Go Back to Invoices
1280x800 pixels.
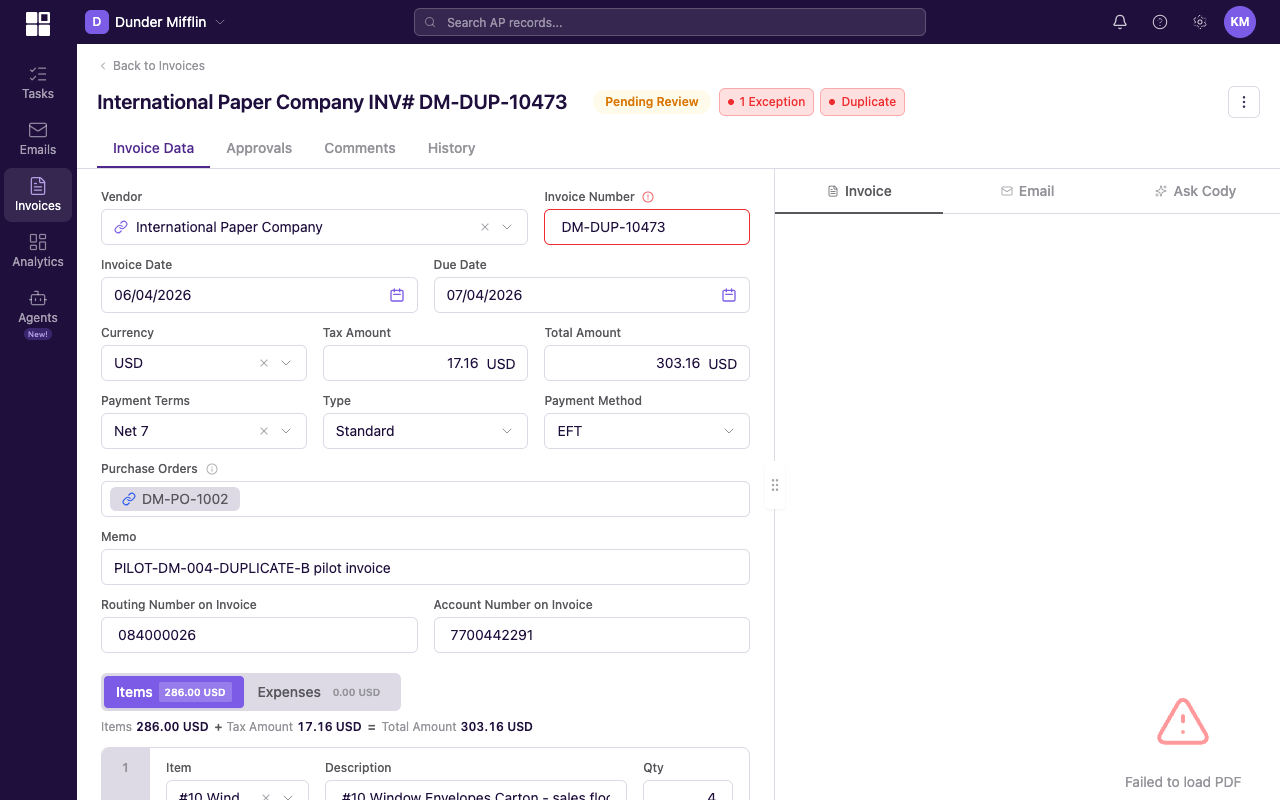pyautogui.click(x=151, y=66)
